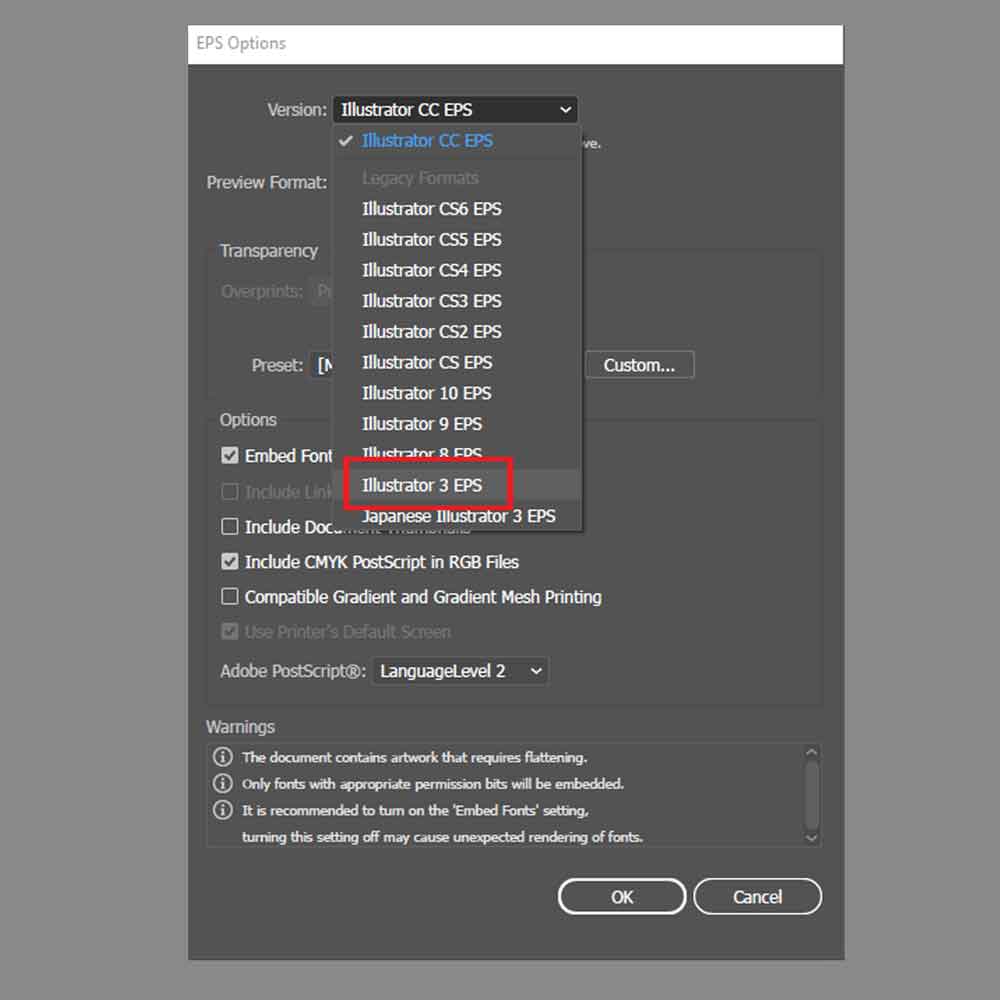Click the Warnings scrollbar thumb
This screenshot has height=1000, width=1000.
click(811, 795)
